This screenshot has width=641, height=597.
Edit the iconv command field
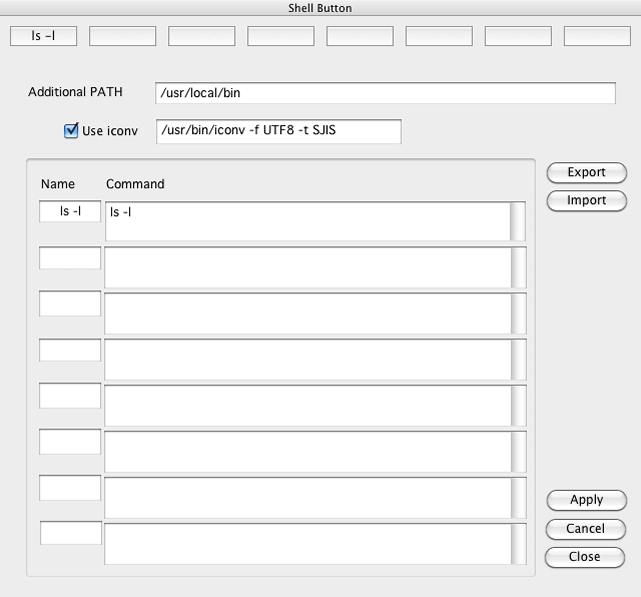pyautogui.click(x=278, y=131)
